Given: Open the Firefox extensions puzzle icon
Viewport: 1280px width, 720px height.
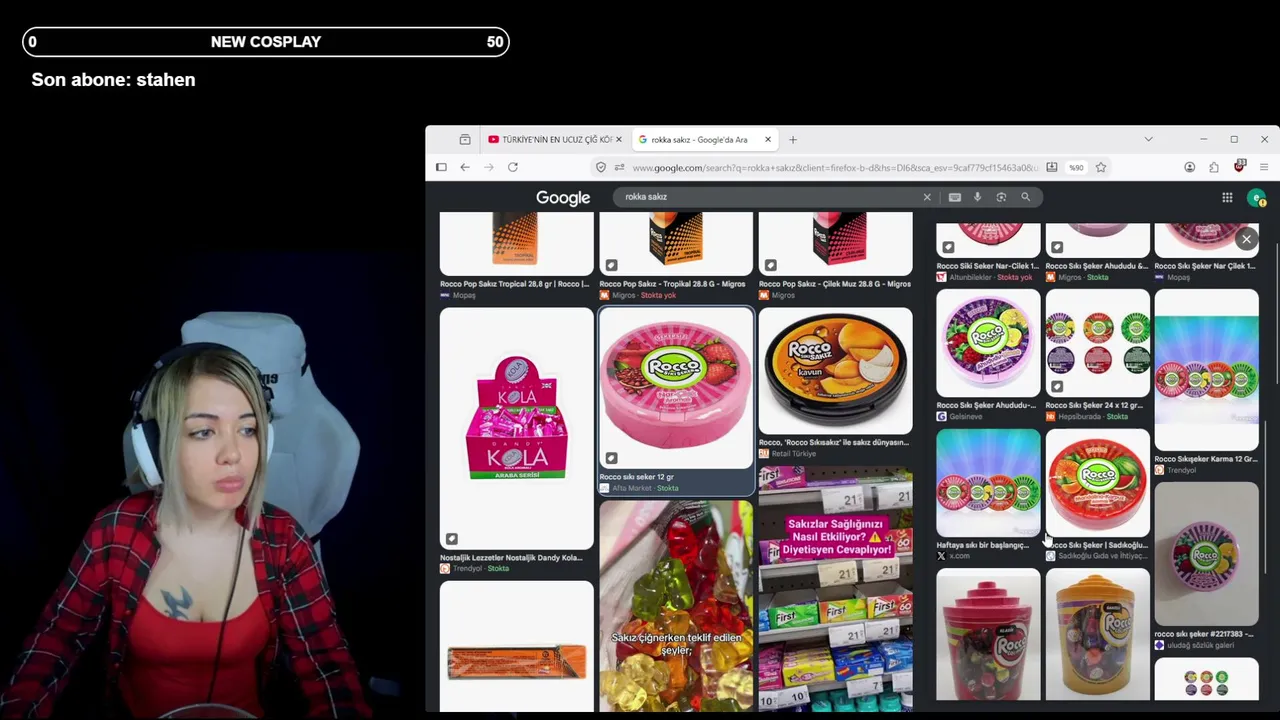Looking at the screenshot, I should click(x=1214, y=167).
